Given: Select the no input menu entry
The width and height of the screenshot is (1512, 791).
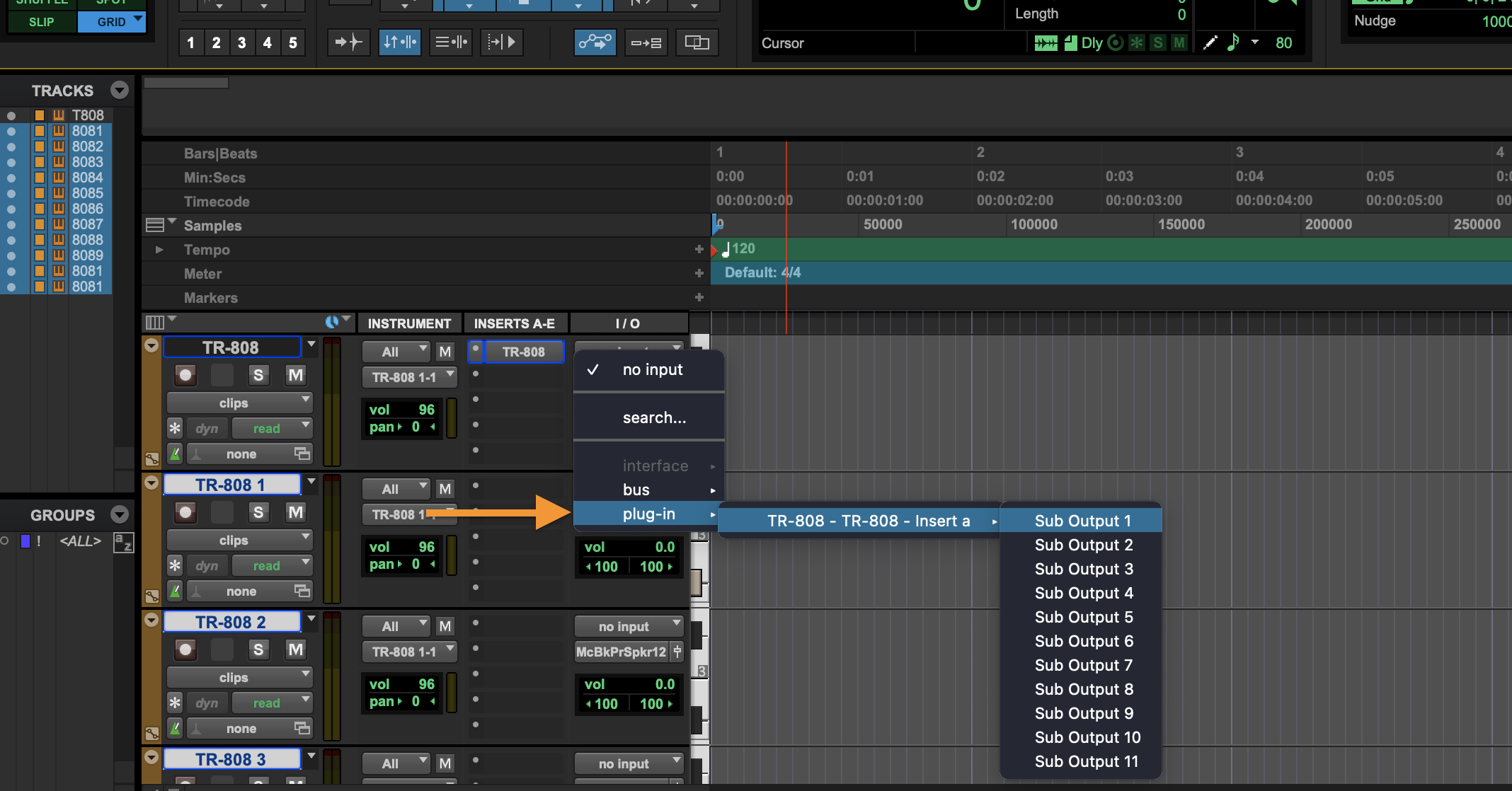Looking at the screenshot, I should click(x=648, y=369).
